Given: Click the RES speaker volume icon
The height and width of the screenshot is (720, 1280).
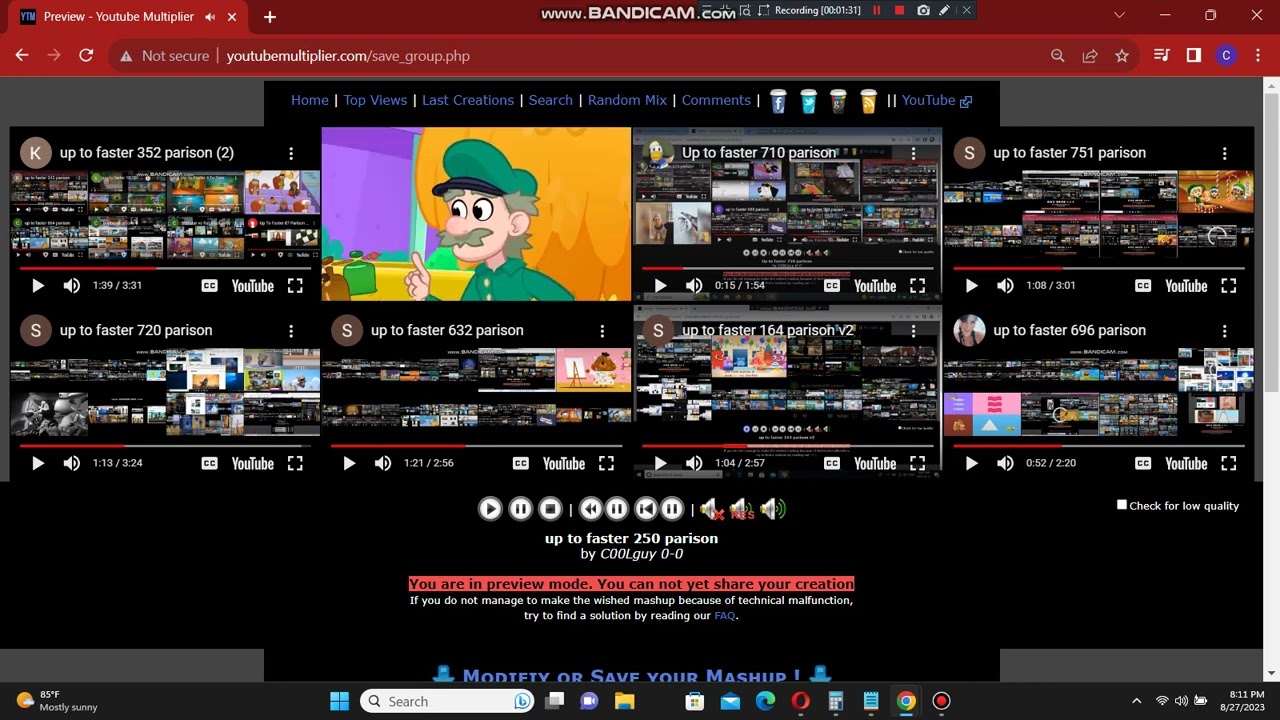Looking at the screenshot, I should 742,510.
